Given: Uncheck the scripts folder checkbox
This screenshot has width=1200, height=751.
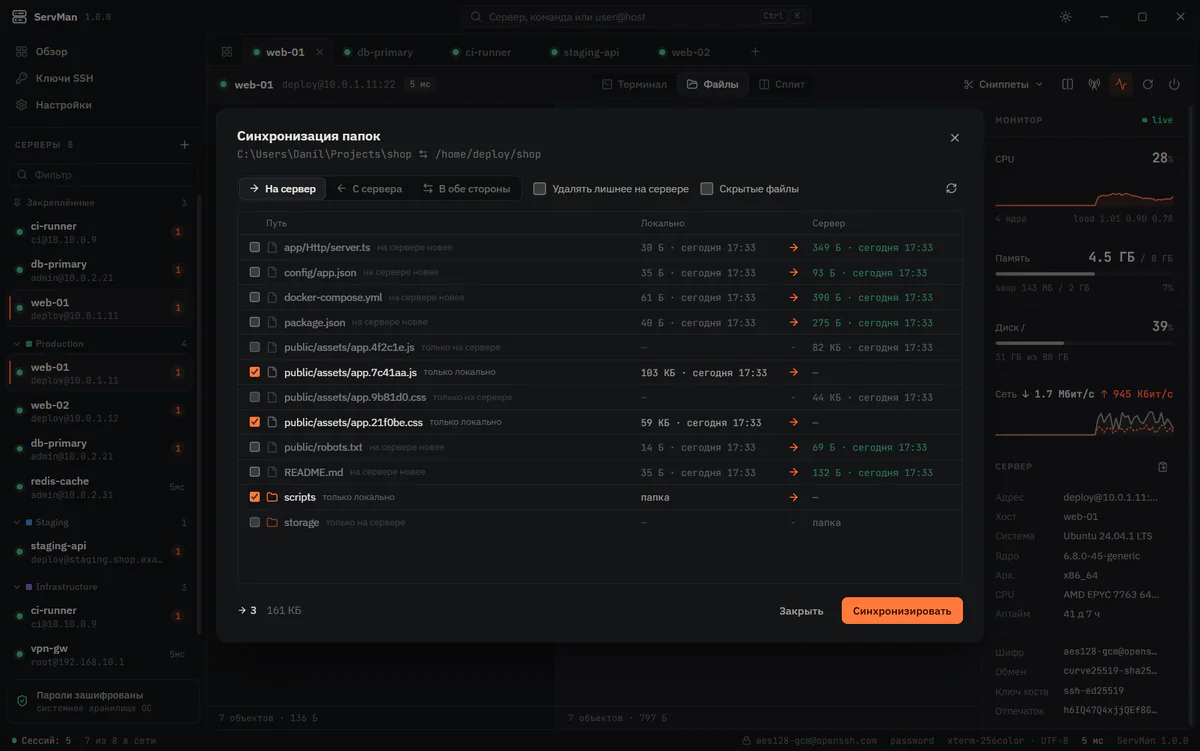Looking at the screenshot, I should pyautogui.click(x=255, y=497).
